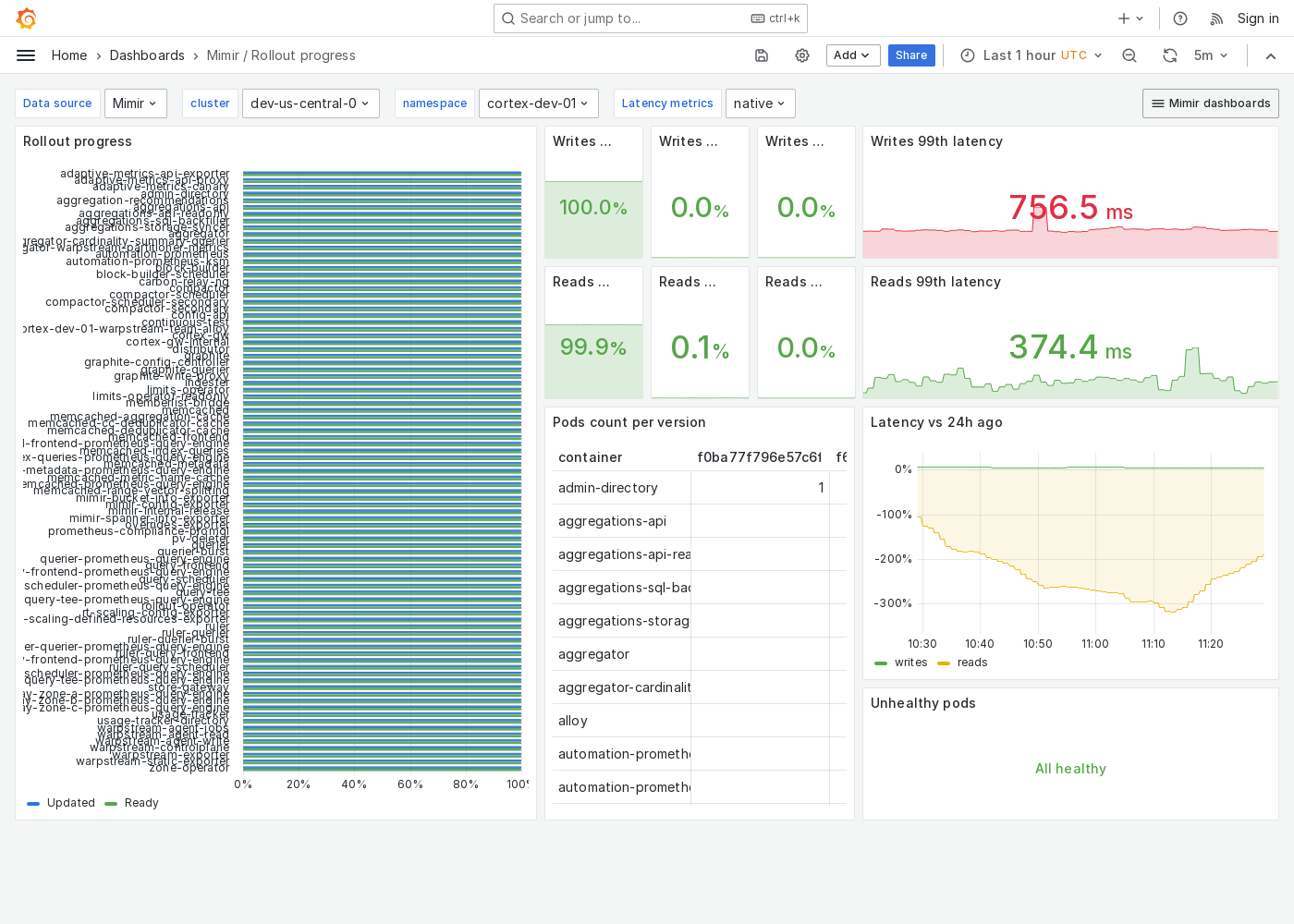Image resolution: width=1294 pixels, height=924 pixels.
Task: Click the Reads 99.9% stat panel
Action: (593, 333)
